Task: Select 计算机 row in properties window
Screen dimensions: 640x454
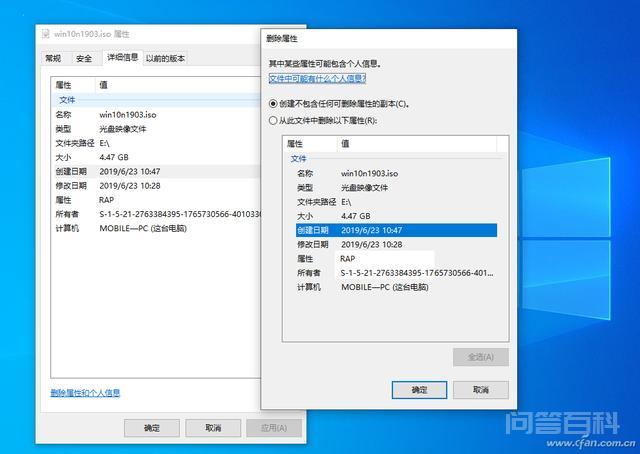Action: click(157, 228)
